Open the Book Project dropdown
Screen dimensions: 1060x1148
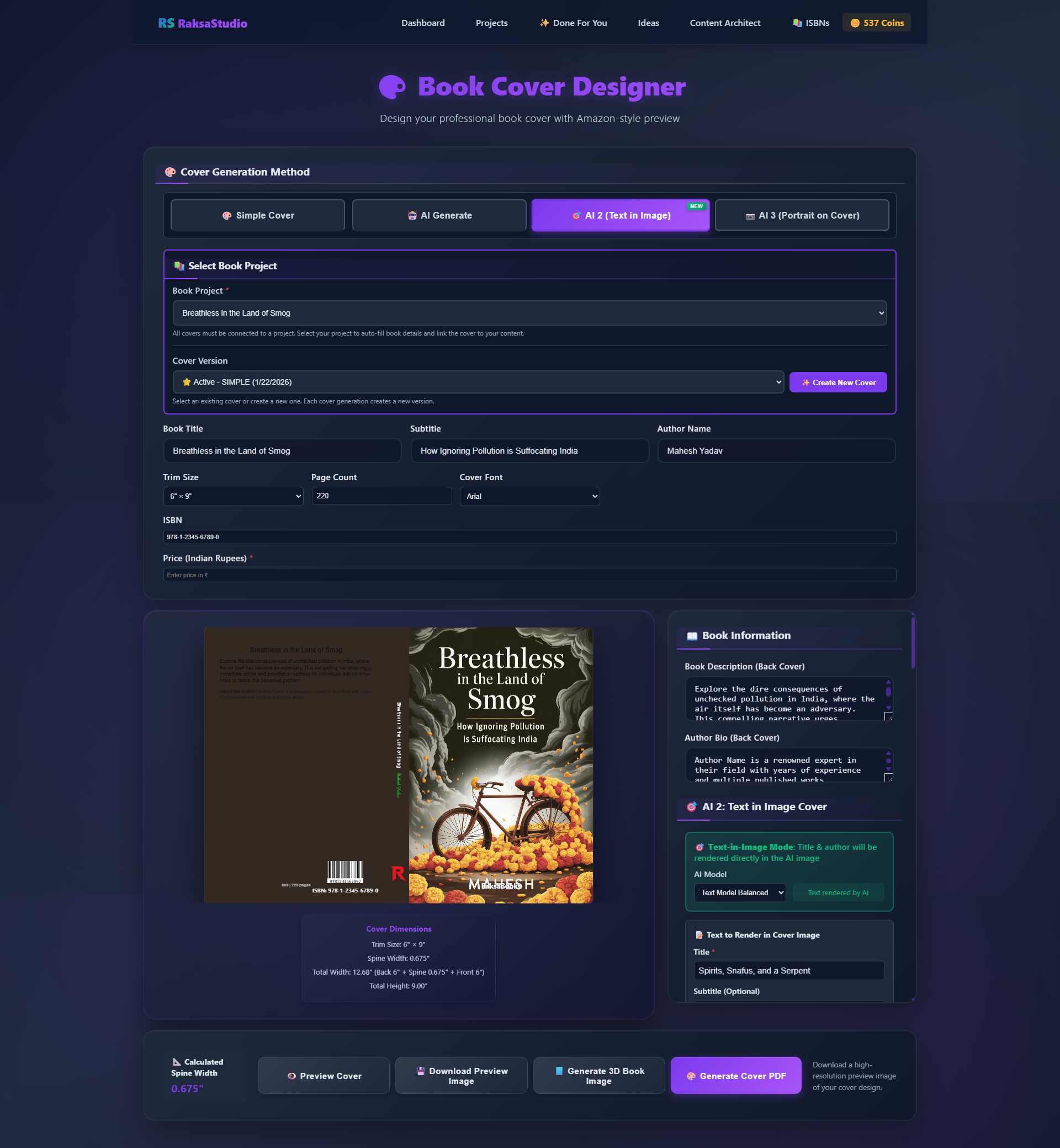pyautogui.click(x=529, y=313)
